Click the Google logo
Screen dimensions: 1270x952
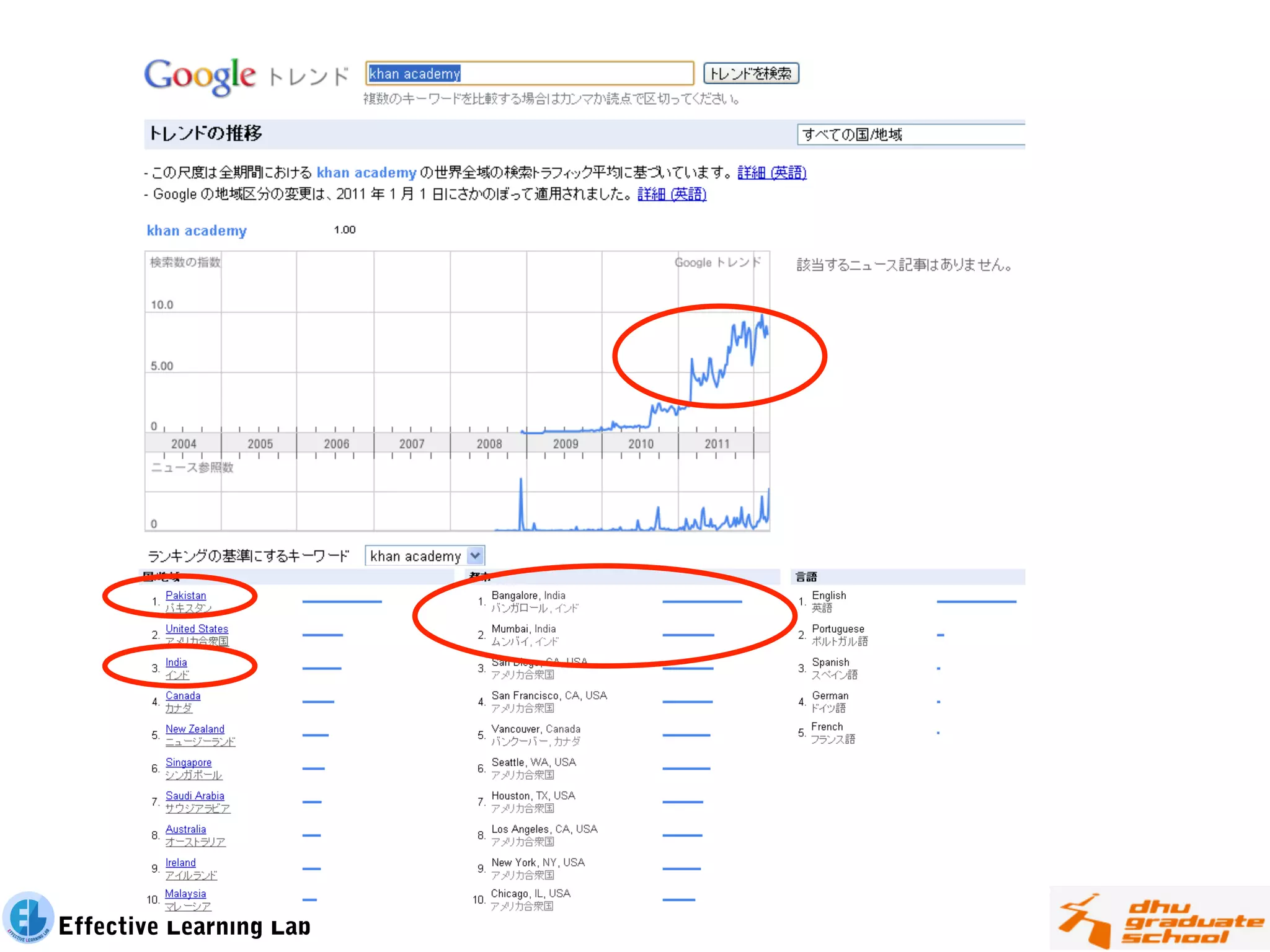pos(200,76)
